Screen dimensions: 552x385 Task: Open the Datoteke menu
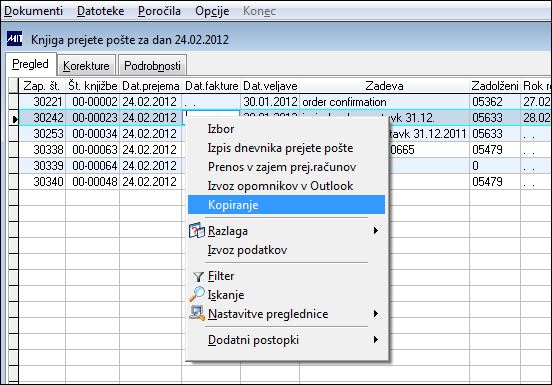click(x=100, y=11)
